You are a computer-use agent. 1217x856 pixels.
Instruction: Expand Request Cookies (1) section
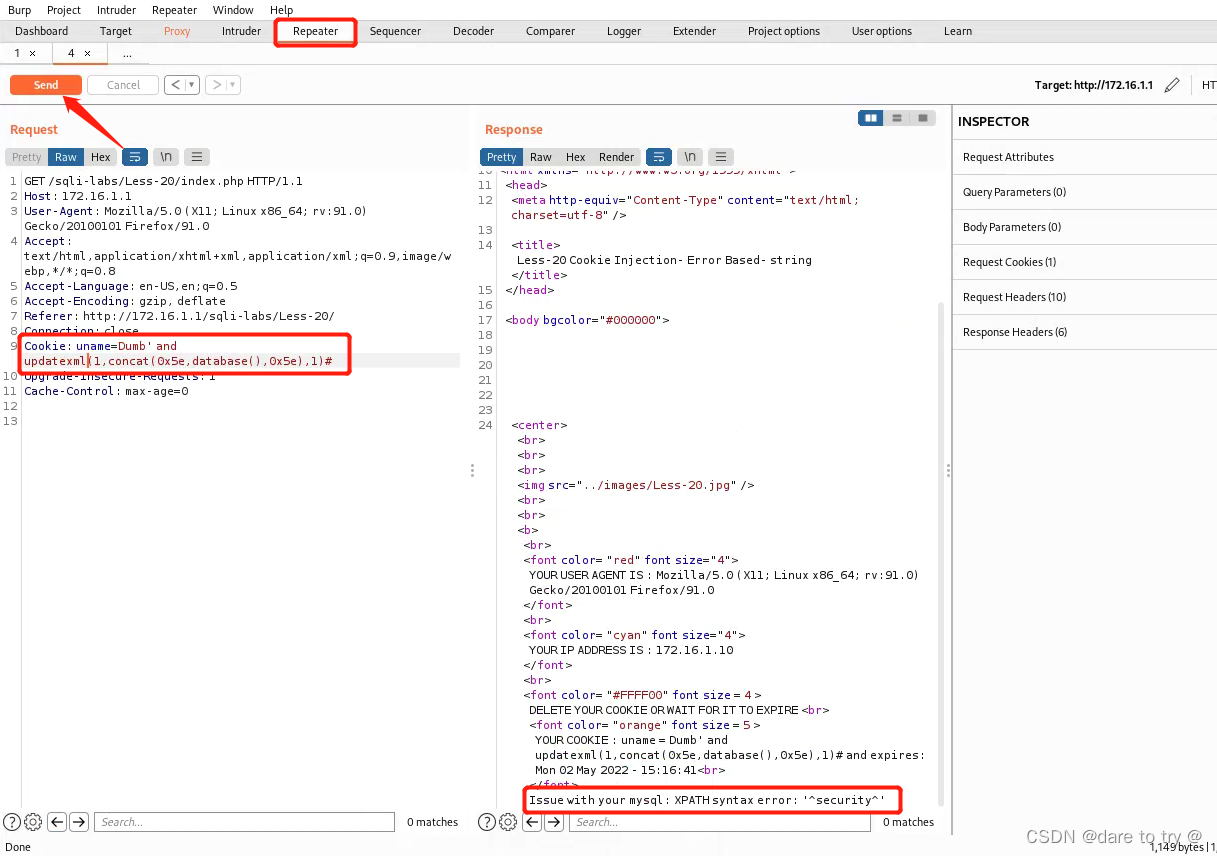click(x=1084, y=262)
